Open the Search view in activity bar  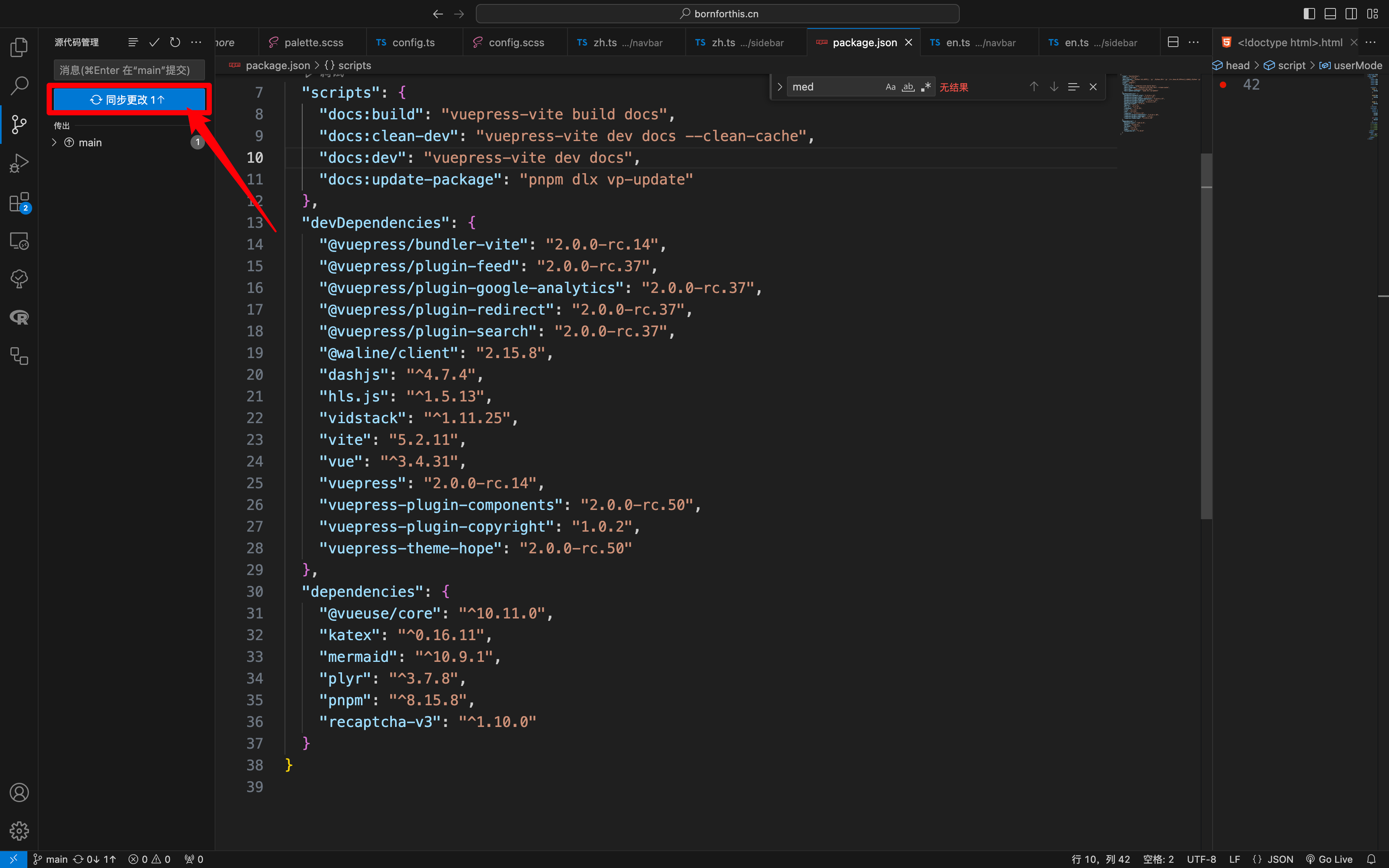19,86
